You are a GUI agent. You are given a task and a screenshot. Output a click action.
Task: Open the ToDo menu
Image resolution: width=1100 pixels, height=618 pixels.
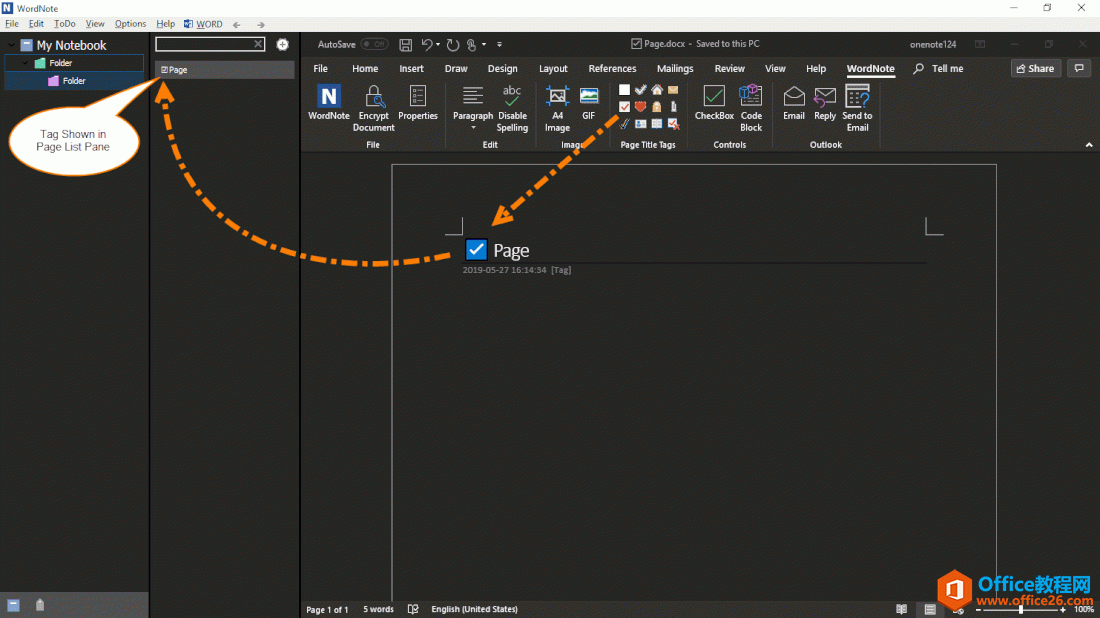tap(64, 24)
